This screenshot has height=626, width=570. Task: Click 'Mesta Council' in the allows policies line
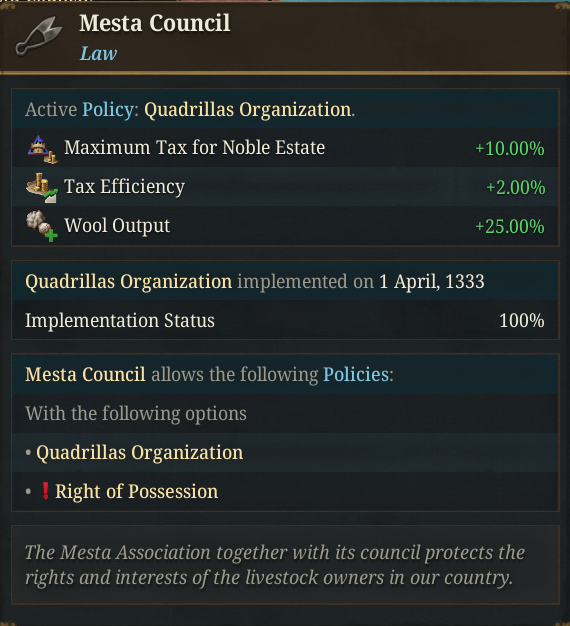[x=85, y=374]
